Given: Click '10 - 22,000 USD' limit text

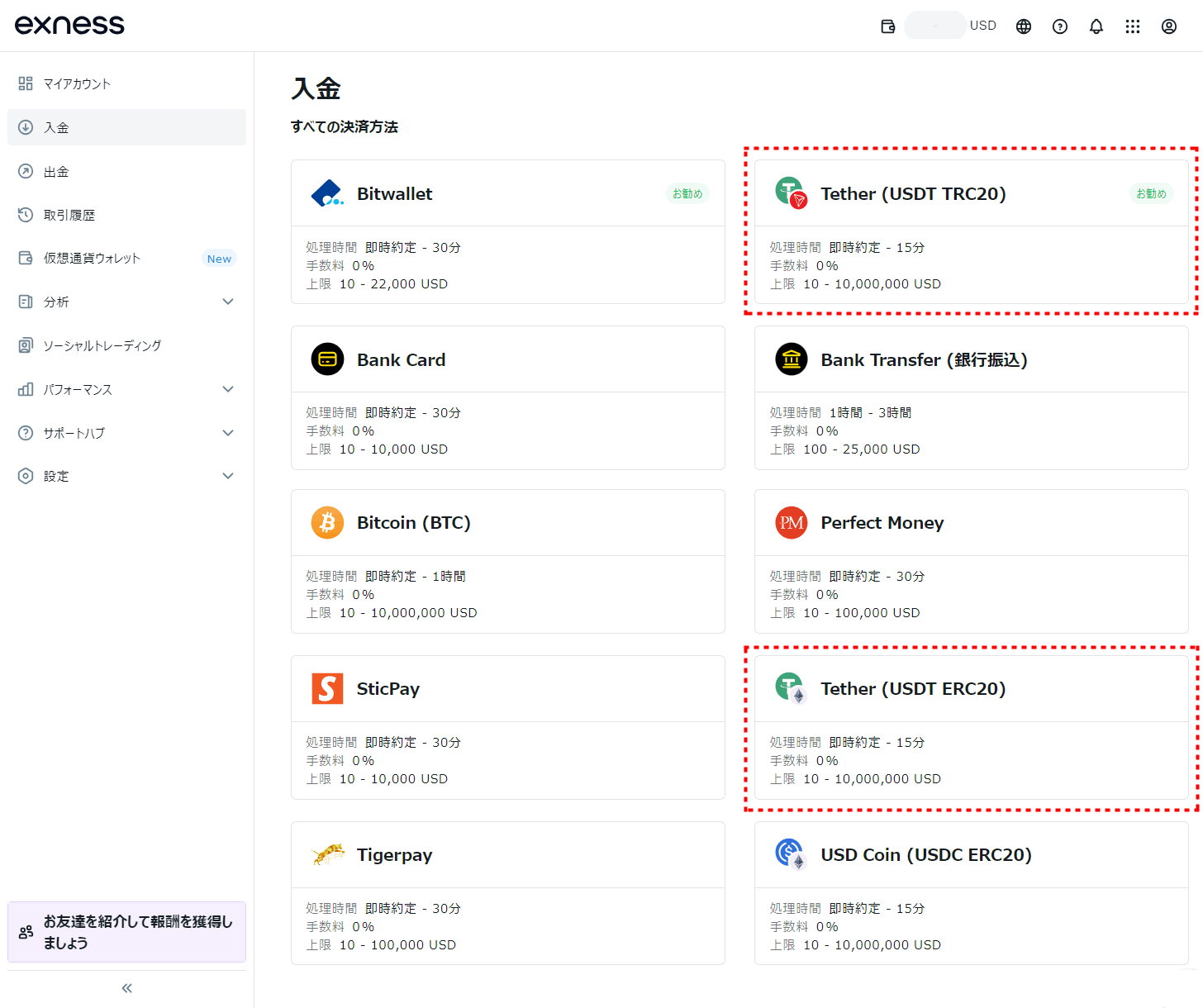Looking at the screenshot, I should point(393,284).
